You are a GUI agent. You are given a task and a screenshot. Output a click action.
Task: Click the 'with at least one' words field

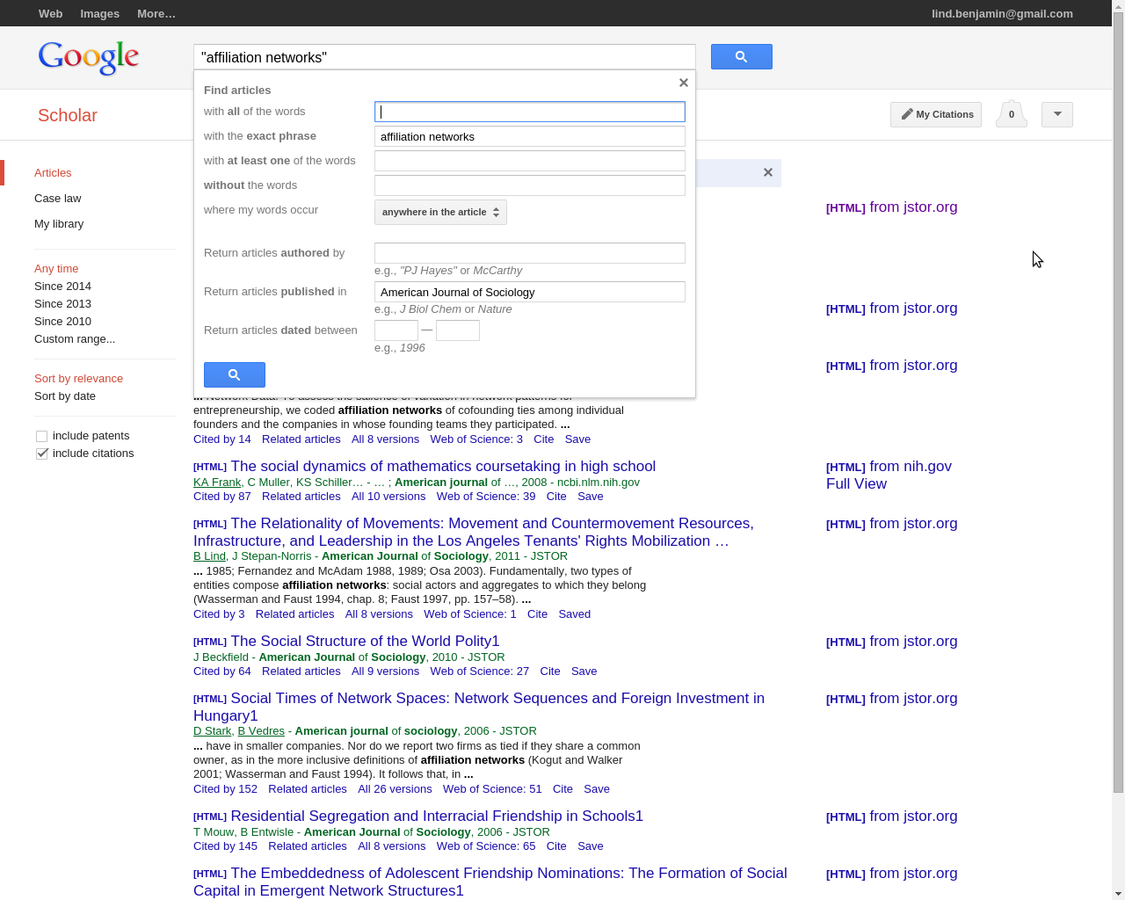(x=529, y=161)
